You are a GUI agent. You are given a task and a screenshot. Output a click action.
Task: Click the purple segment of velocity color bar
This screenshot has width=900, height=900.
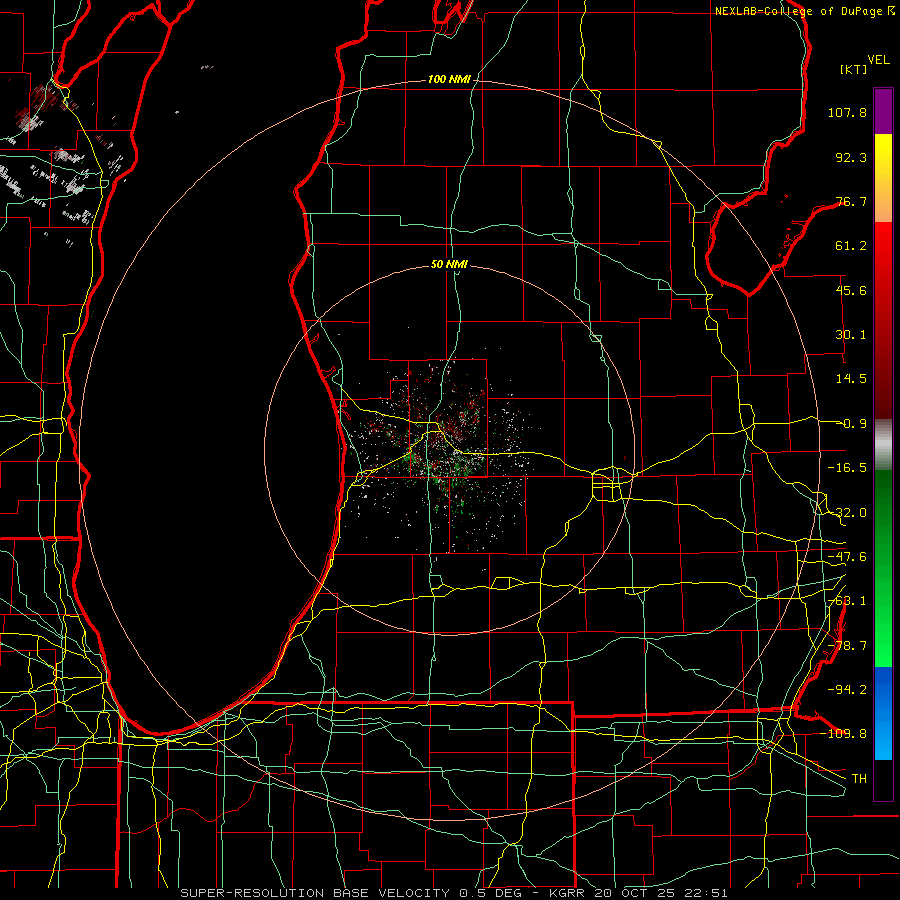pos(883,111)
